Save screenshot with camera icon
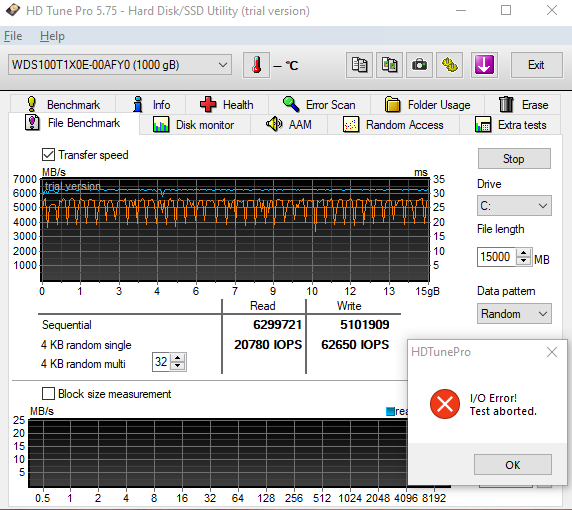This screenshot has height=510, width=572. 419,65
